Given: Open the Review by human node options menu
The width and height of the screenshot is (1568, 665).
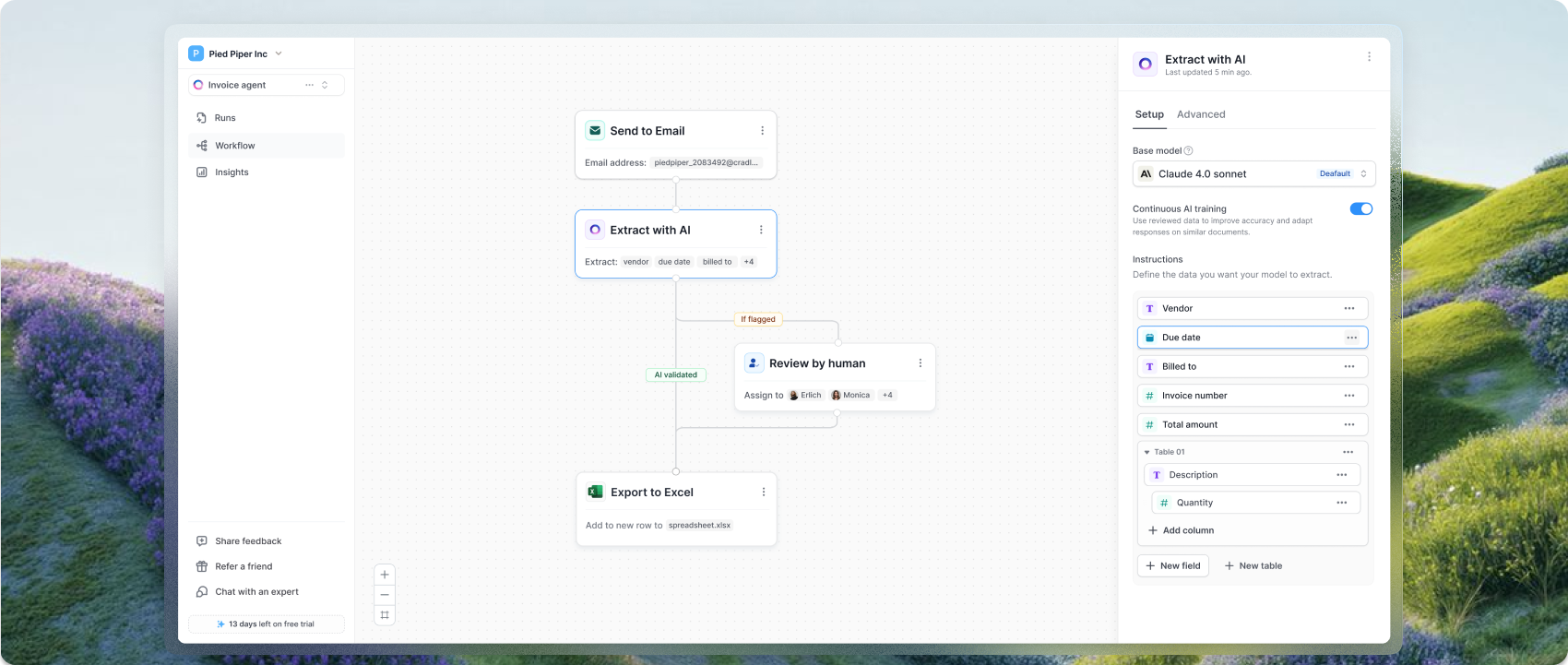Looking at the screenshot, I should [921, 363].
